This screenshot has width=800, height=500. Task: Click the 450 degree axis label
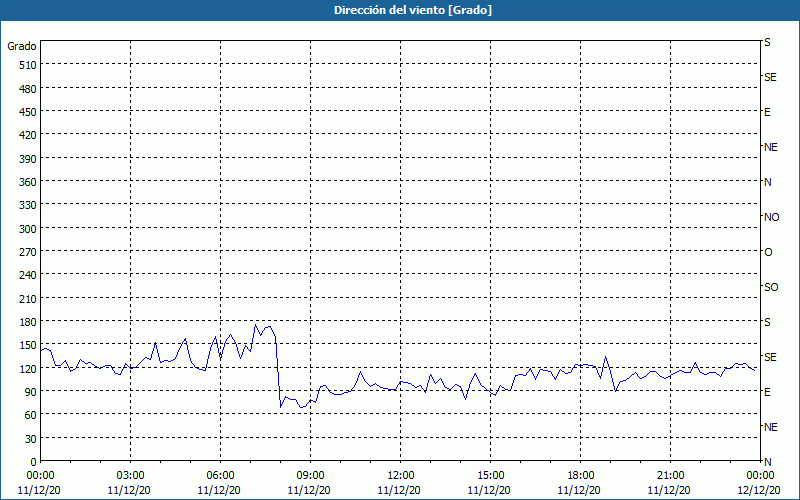click(28, 112)
